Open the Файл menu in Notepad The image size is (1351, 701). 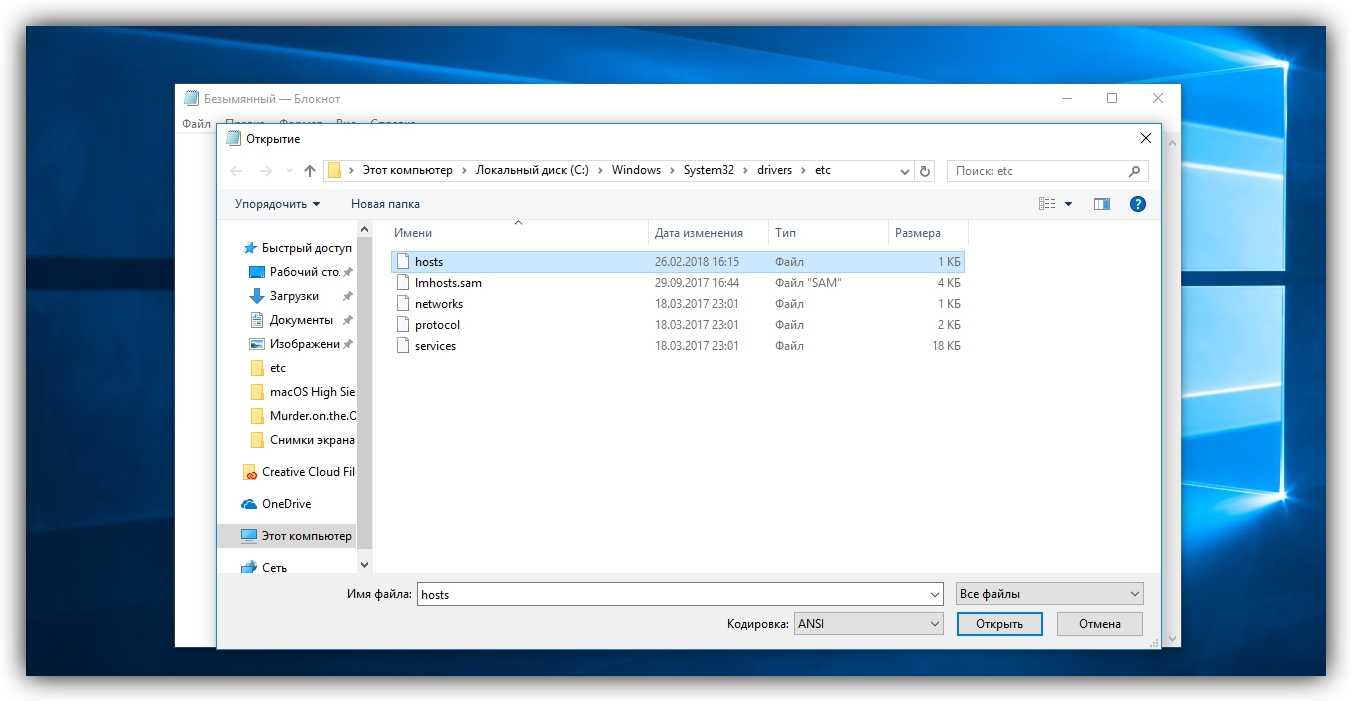pyautogui.click(x=196, y=124)
